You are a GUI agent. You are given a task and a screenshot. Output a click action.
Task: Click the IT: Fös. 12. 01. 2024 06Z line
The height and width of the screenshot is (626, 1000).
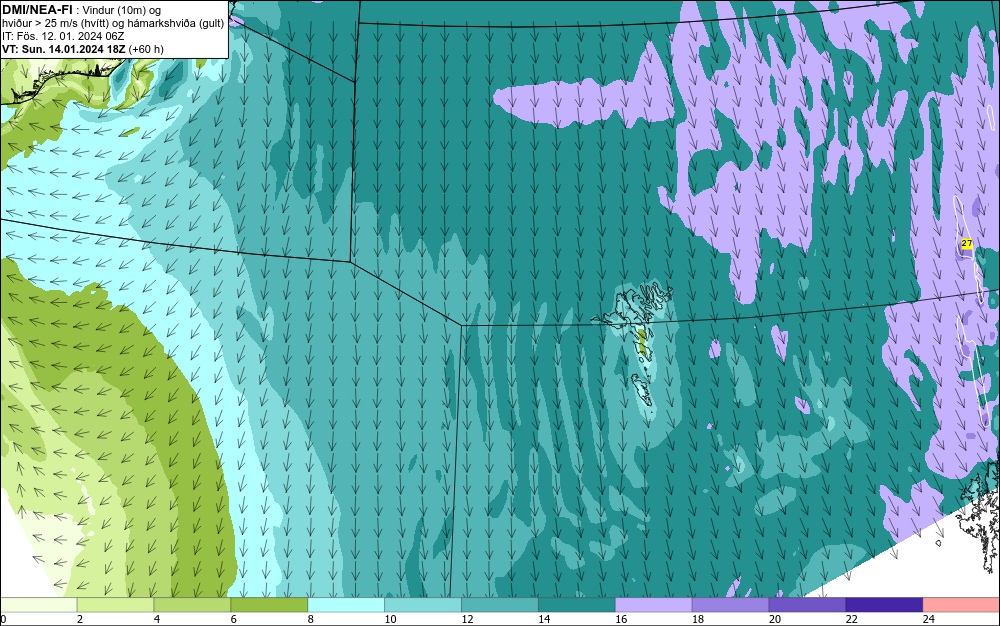point(62,36)
